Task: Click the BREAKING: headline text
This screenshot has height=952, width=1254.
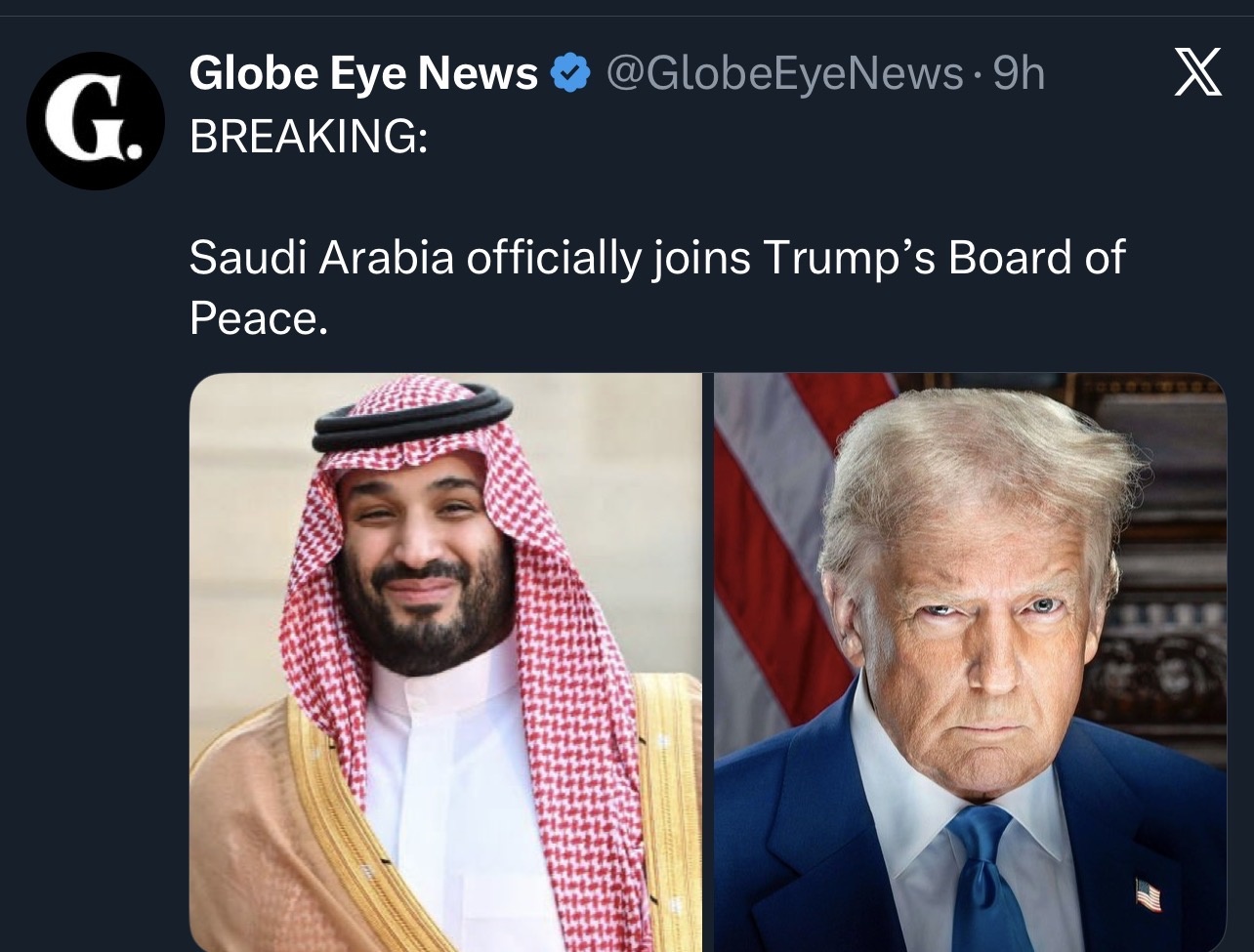Action: tap(309, 137)
